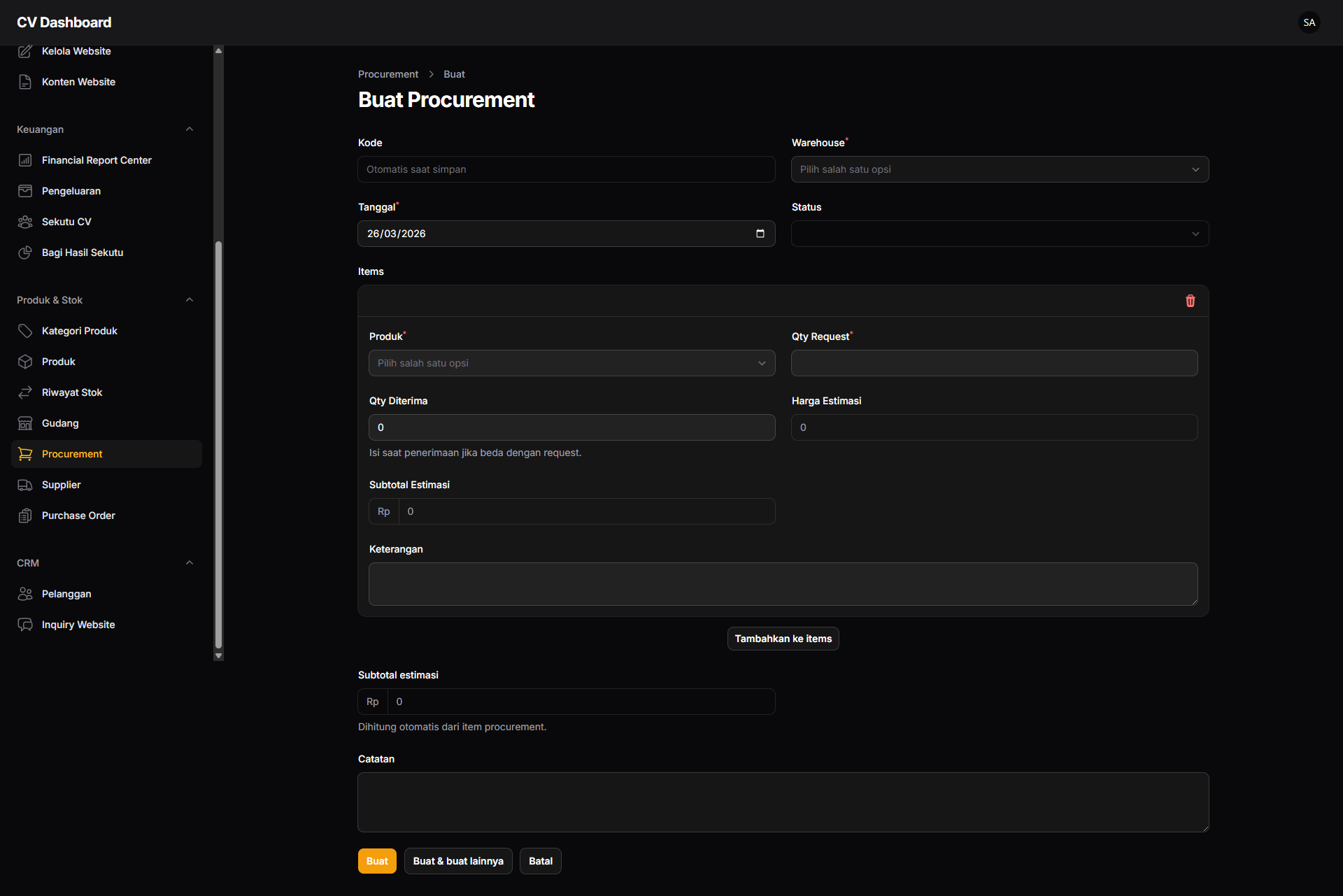Collapse the CRM sidebar group
Image resolution: width=1343 pixels, height=896 pixels.
click(190, 563)
